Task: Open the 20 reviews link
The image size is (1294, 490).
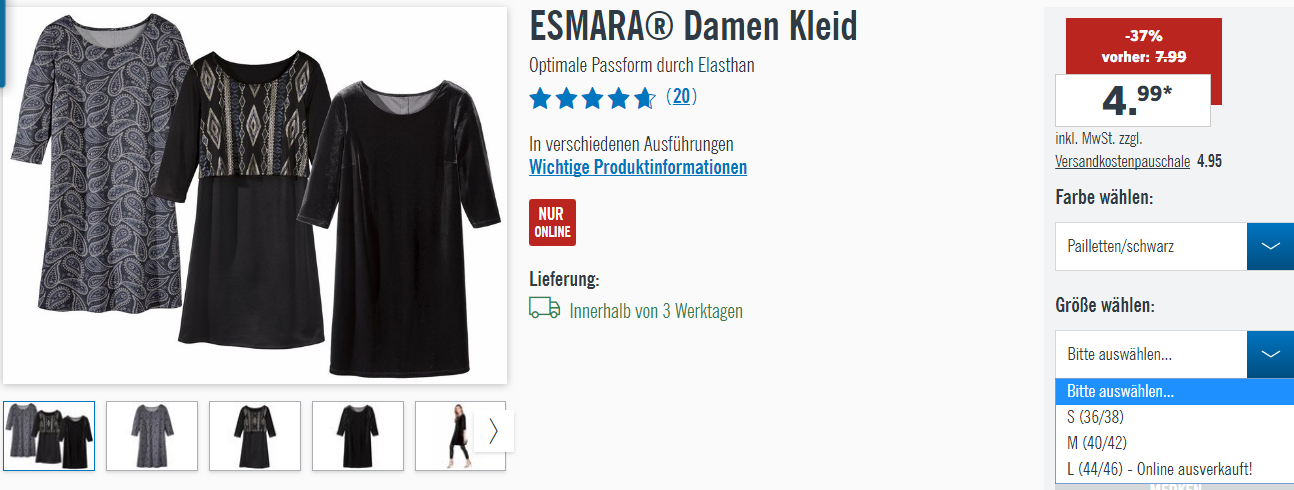Action: tap(681, 97)
